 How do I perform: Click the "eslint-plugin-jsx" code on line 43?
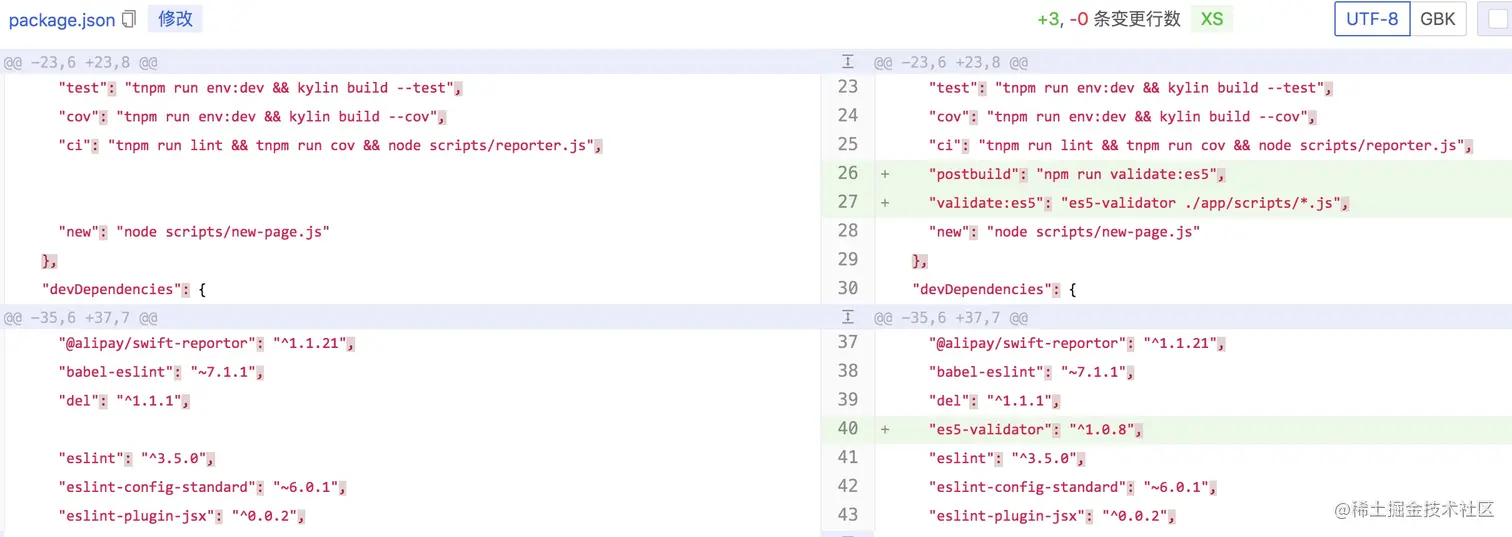pyautogui.click(x=1052, y=517)
